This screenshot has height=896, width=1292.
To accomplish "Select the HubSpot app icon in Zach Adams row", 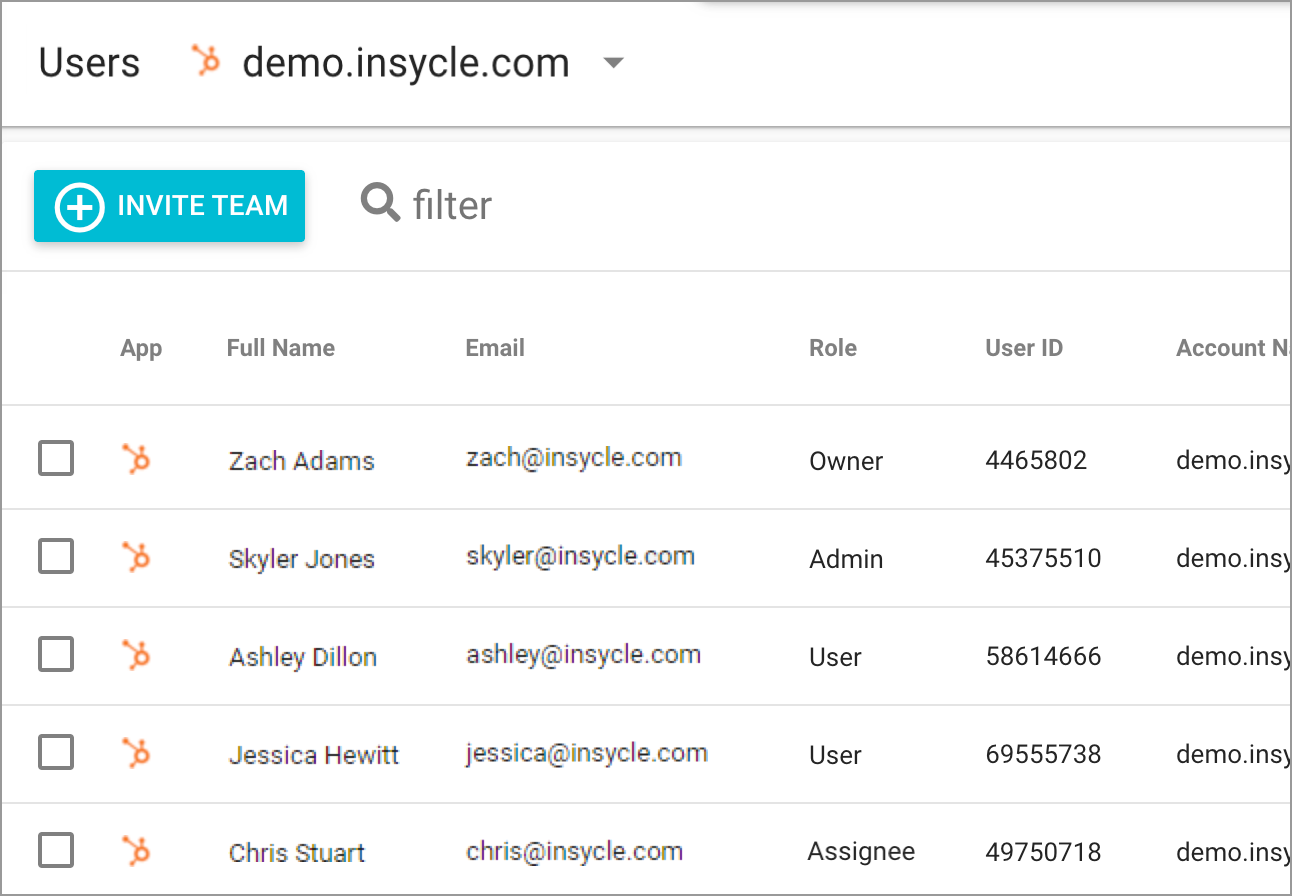I will click(136, 459).
